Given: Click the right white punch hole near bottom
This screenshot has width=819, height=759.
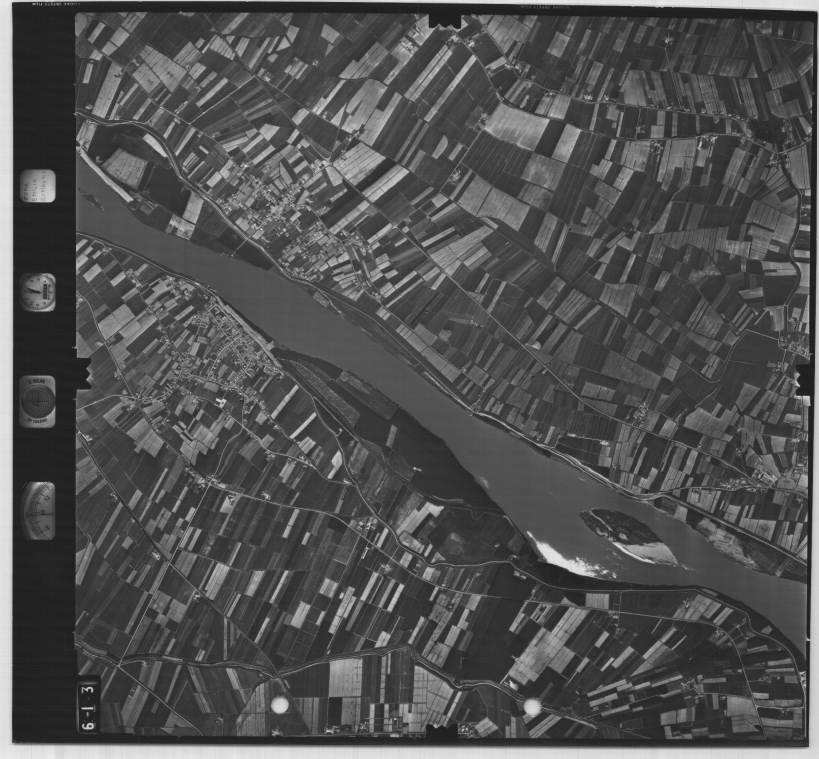Looking at the screenshot, I should click(532, 707).
